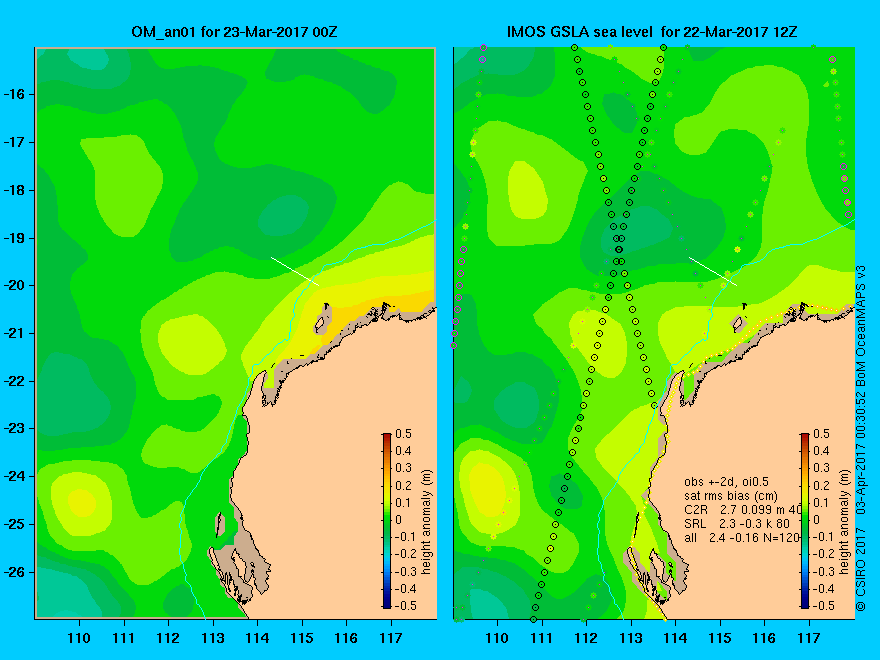Click the OM_an01 "height anomaly (m)" colorbar label
880x660 pixels.
428,522
